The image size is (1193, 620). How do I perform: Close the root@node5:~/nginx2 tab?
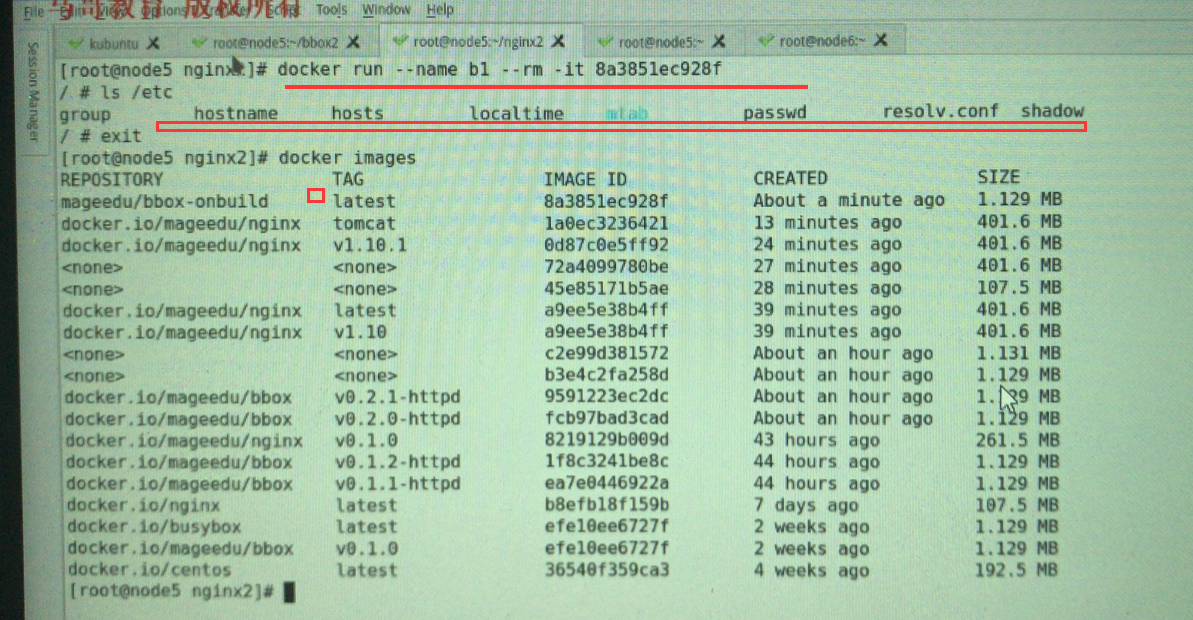coord(558,40)
